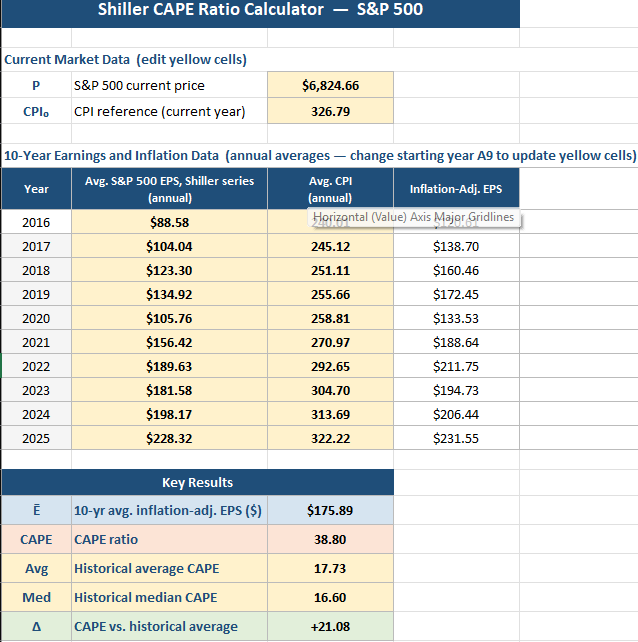The height and width of the screenshot is (642, 638).
Task: Select the 2025 CPI value 322.22
Action: (x=330, y=438)
